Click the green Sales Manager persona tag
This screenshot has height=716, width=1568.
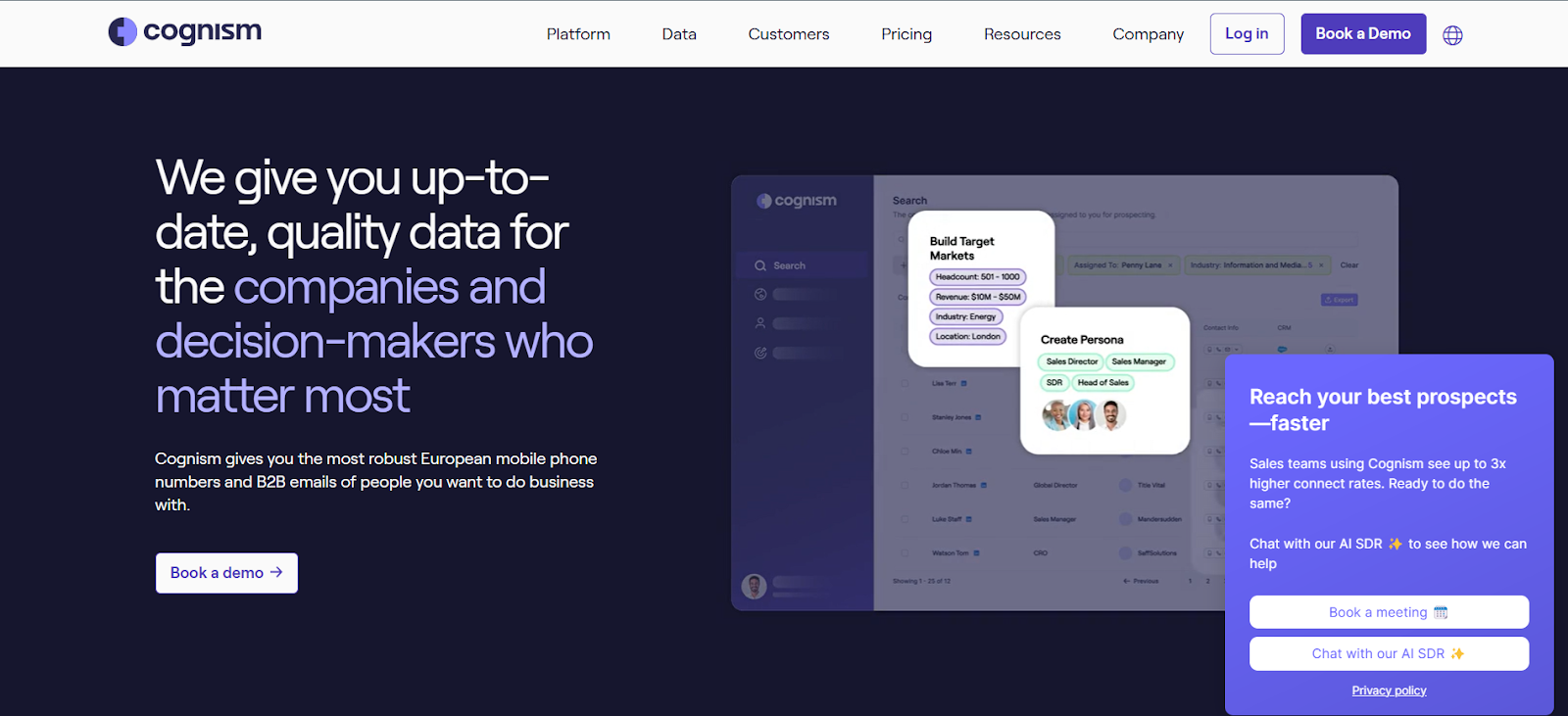point(1139,361)
